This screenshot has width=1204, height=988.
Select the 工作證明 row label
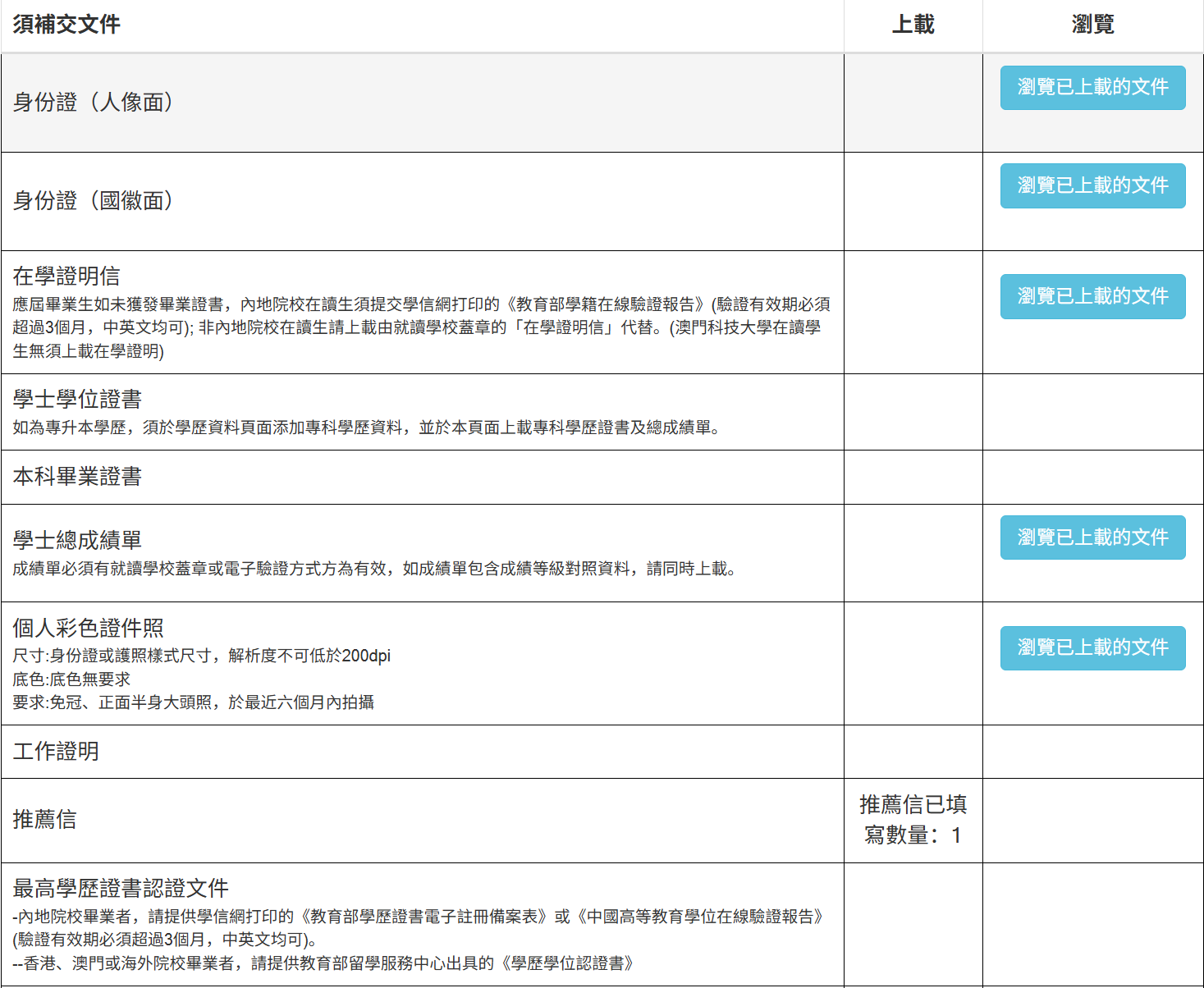[x=56, y=751]
